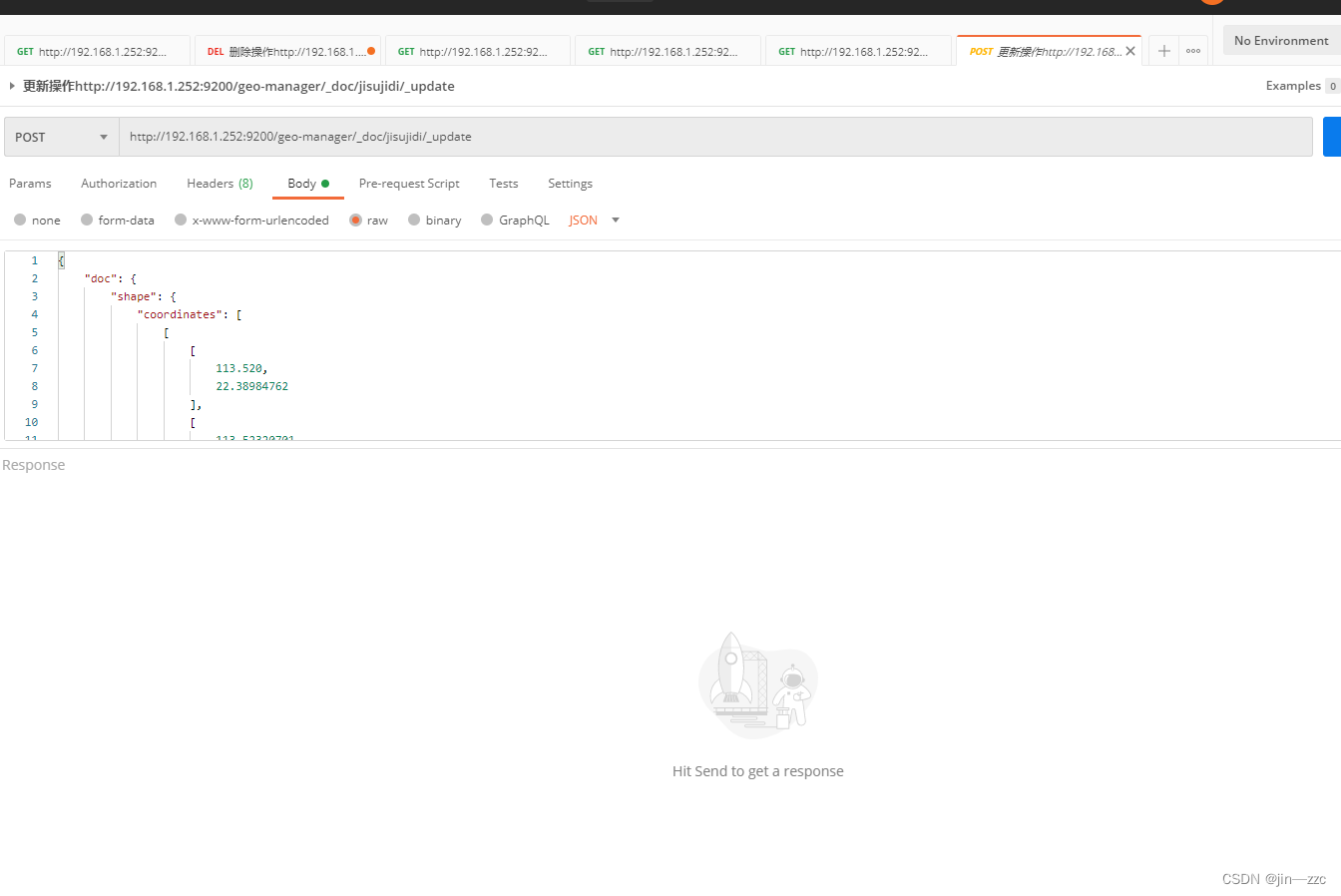
Task: Open the No Environment dropdown
Action: pos(1281,41)
